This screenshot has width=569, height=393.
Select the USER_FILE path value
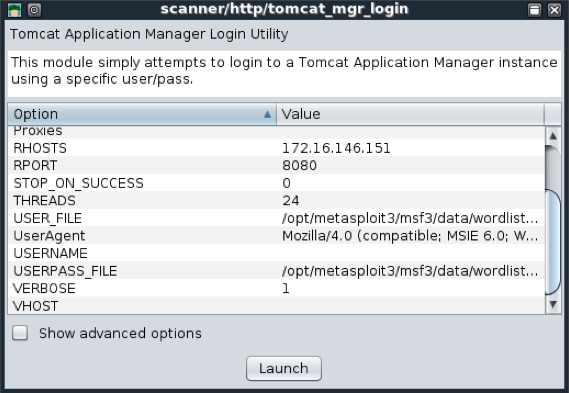410,218
